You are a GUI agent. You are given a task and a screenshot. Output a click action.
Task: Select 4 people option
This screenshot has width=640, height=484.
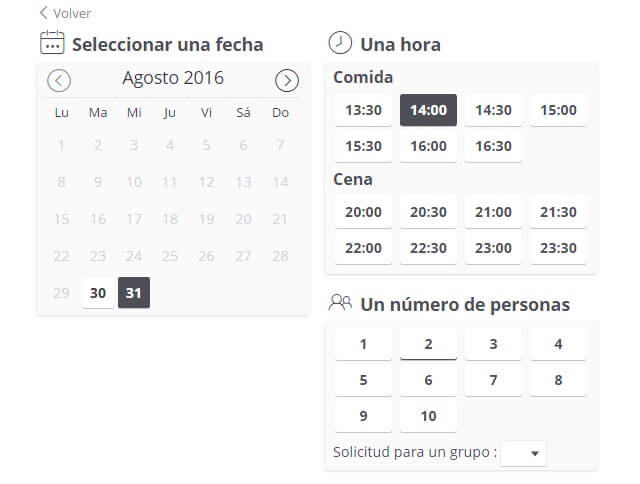558,344
